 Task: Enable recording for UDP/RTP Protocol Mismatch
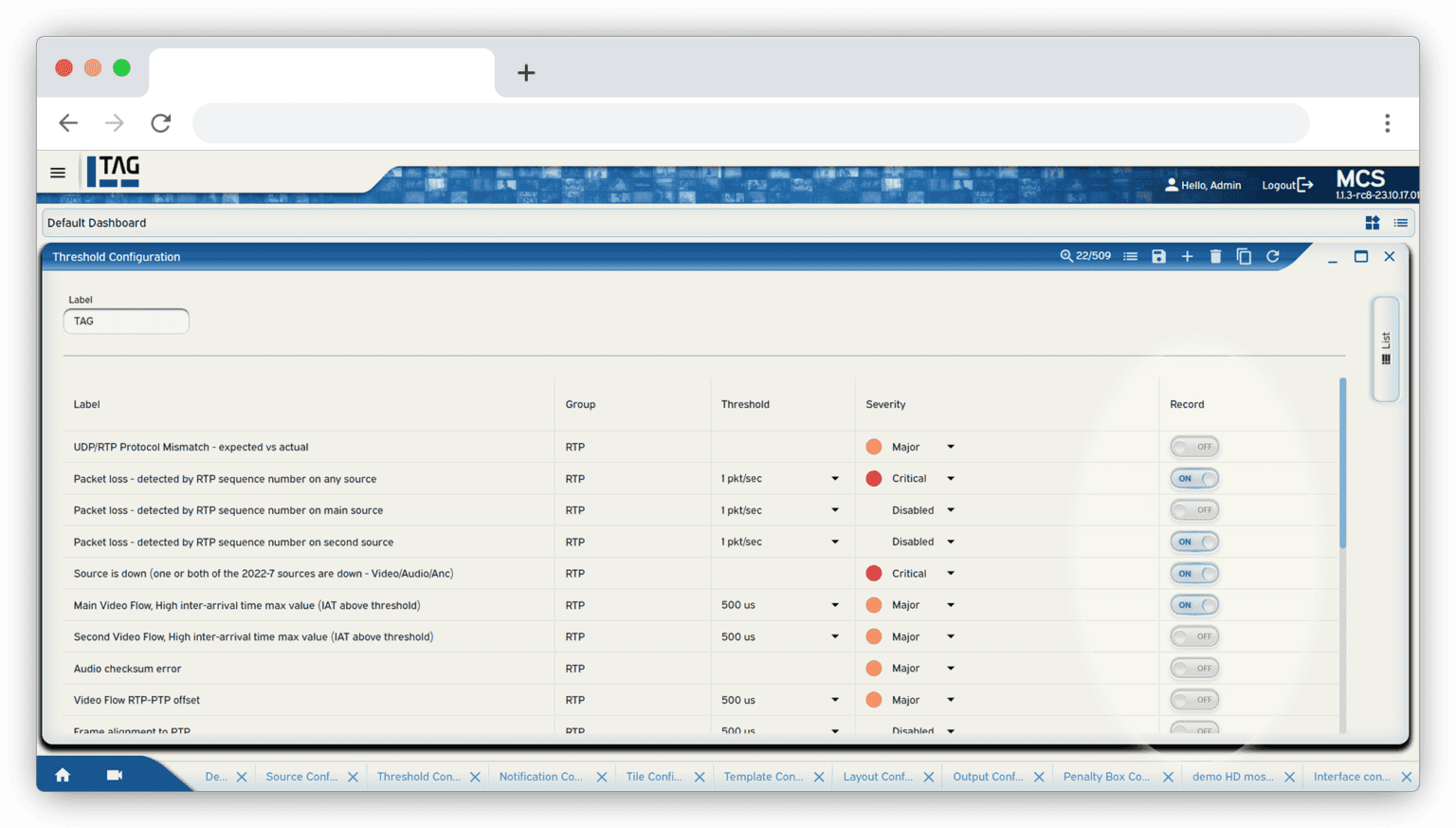(x=1193, y=446)
